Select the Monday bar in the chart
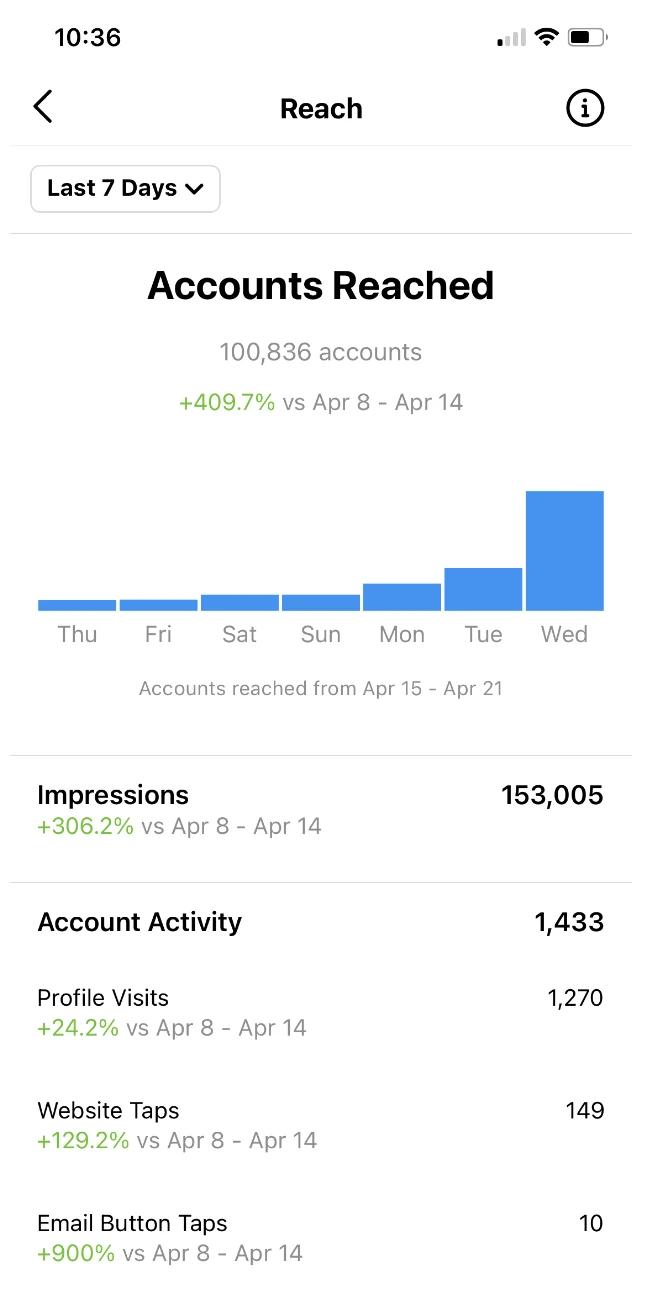 (x=401, y=595)
